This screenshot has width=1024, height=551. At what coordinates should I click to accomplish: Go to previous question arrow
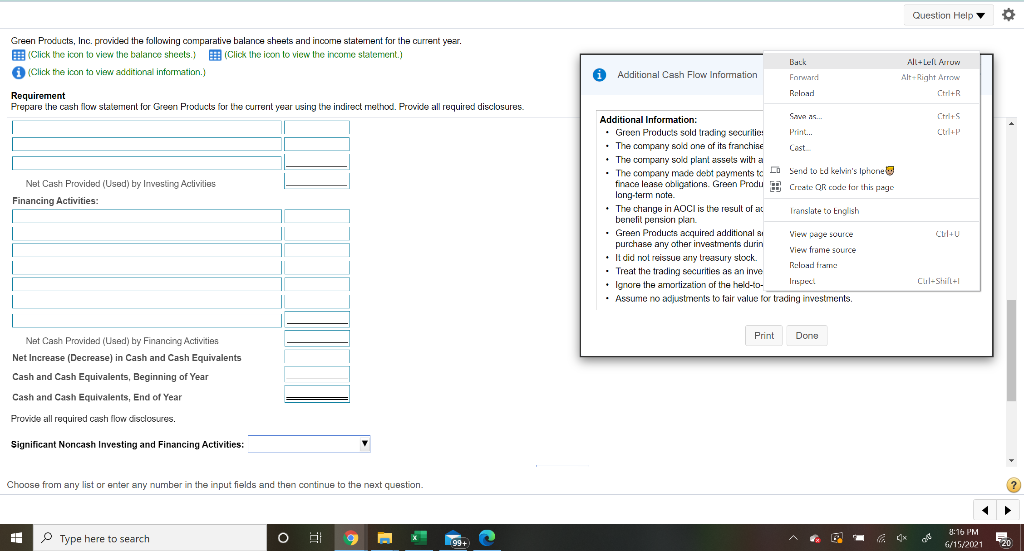coord(985,511)
